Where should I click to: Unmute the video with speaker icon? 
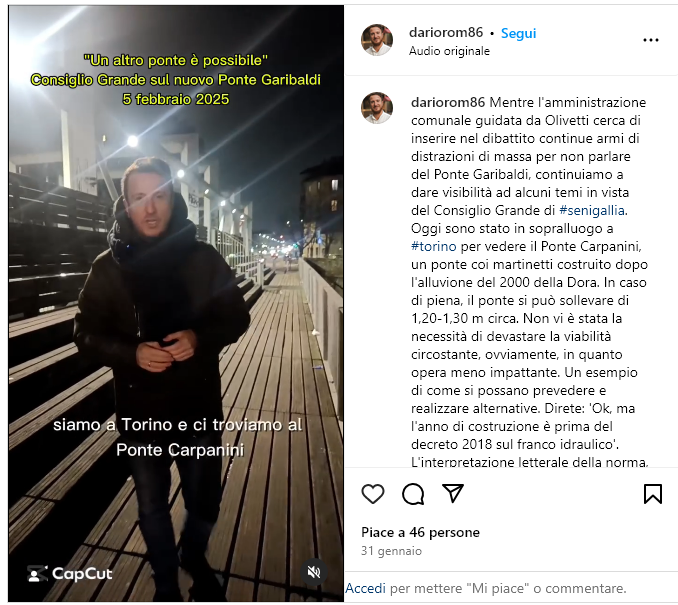[x=313, y=572]
